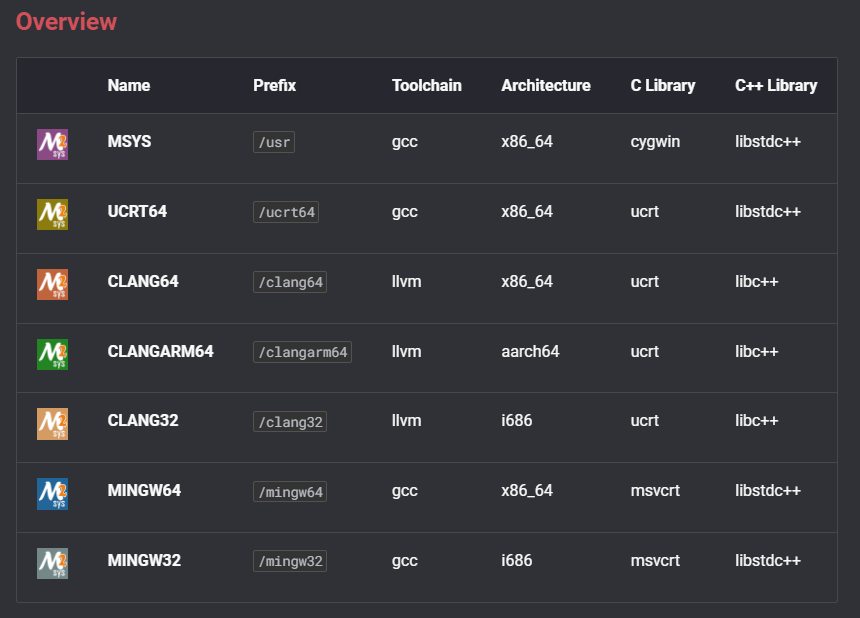Screen dimensions: 860x618
Task: Select the /usr prefix code label
Action: [274, 142]
